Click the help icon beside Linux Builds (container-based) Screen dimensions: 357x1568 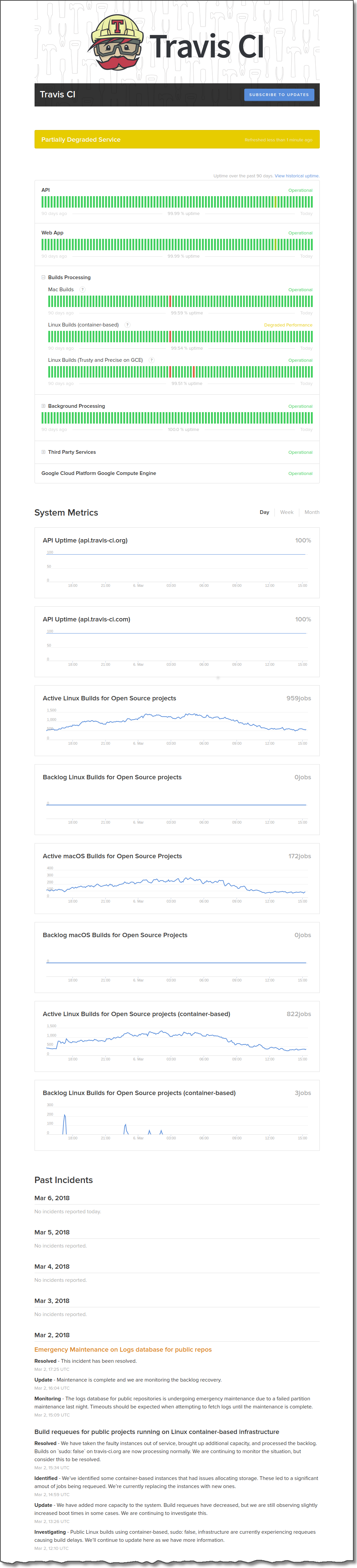tap(127, 325)
